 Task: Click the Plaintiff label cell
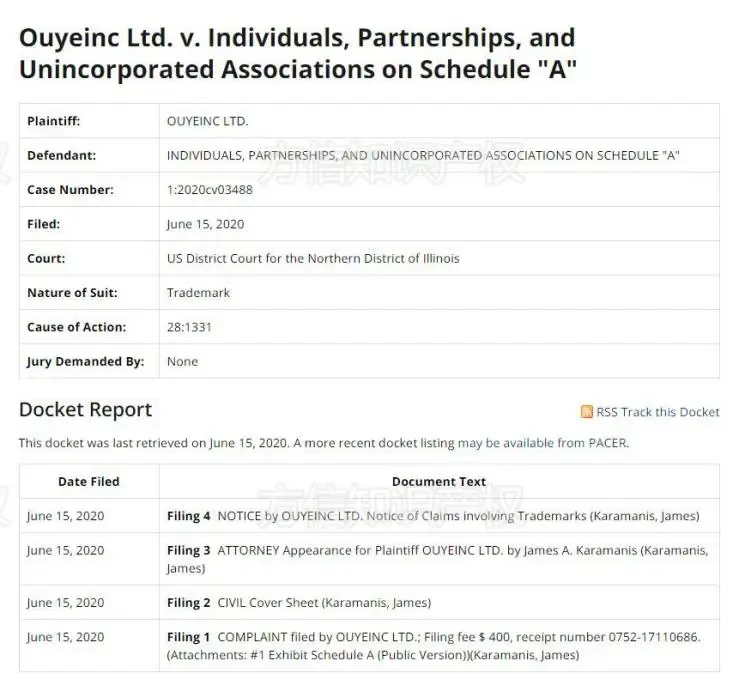tap(89, 121)
